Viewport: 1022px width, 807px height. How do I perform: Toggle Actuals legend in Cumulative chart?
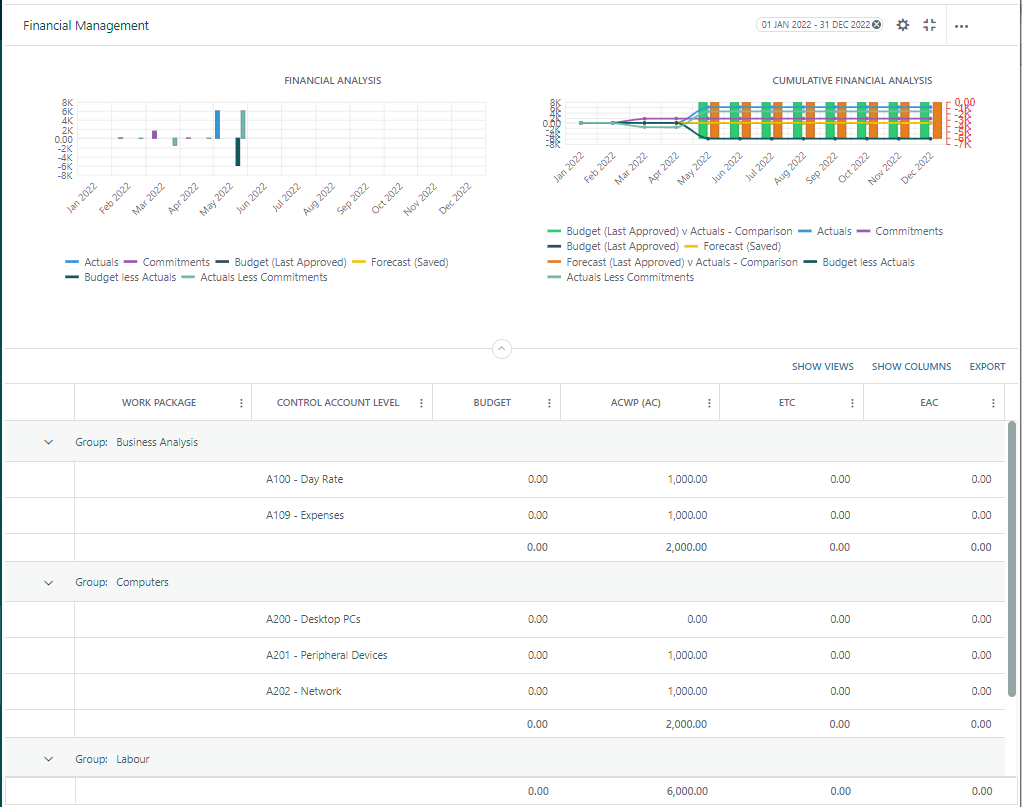825,231
